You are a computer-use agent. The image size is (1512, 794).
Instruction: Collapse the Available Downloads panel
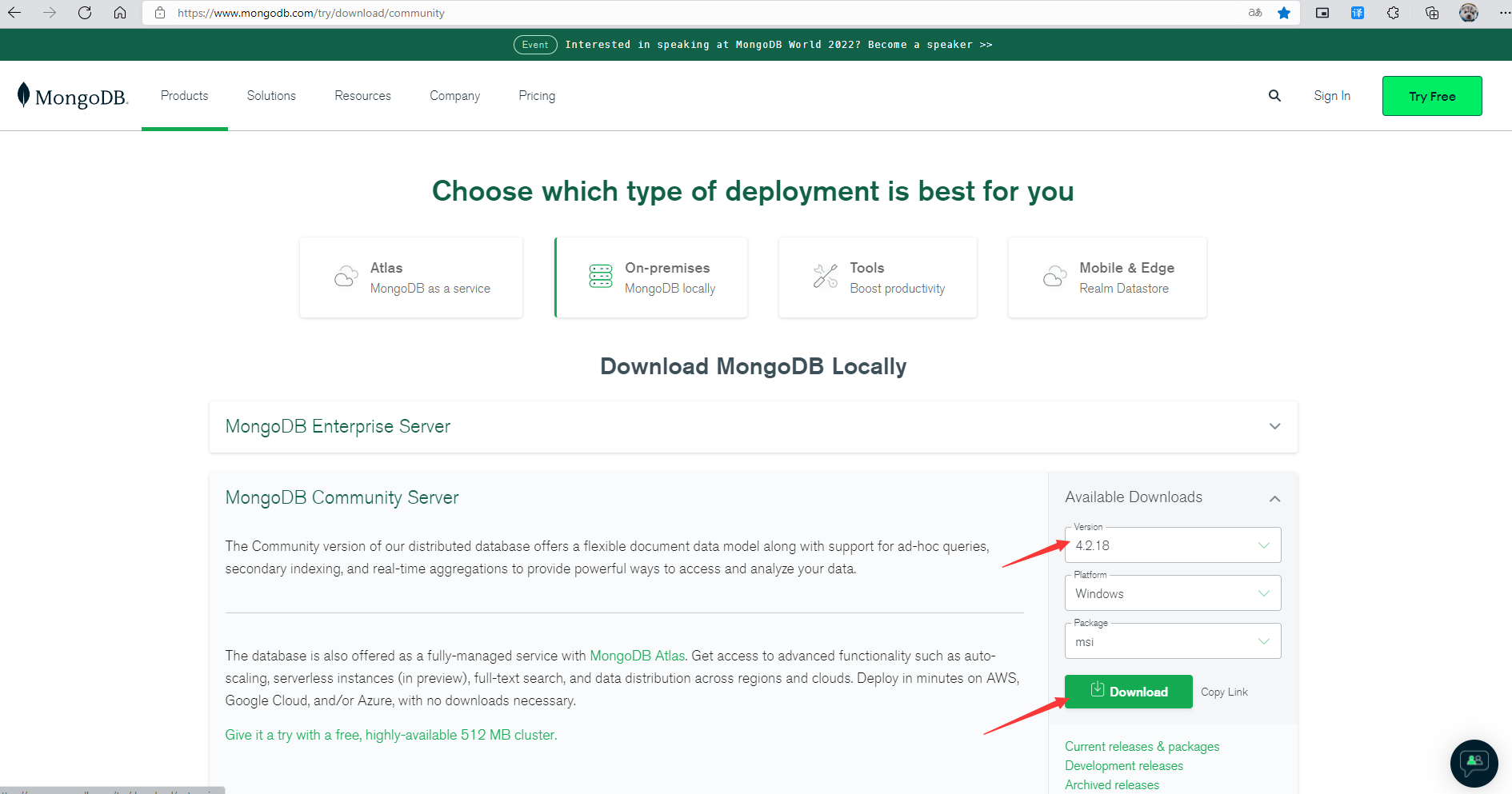pos(1275,498)
